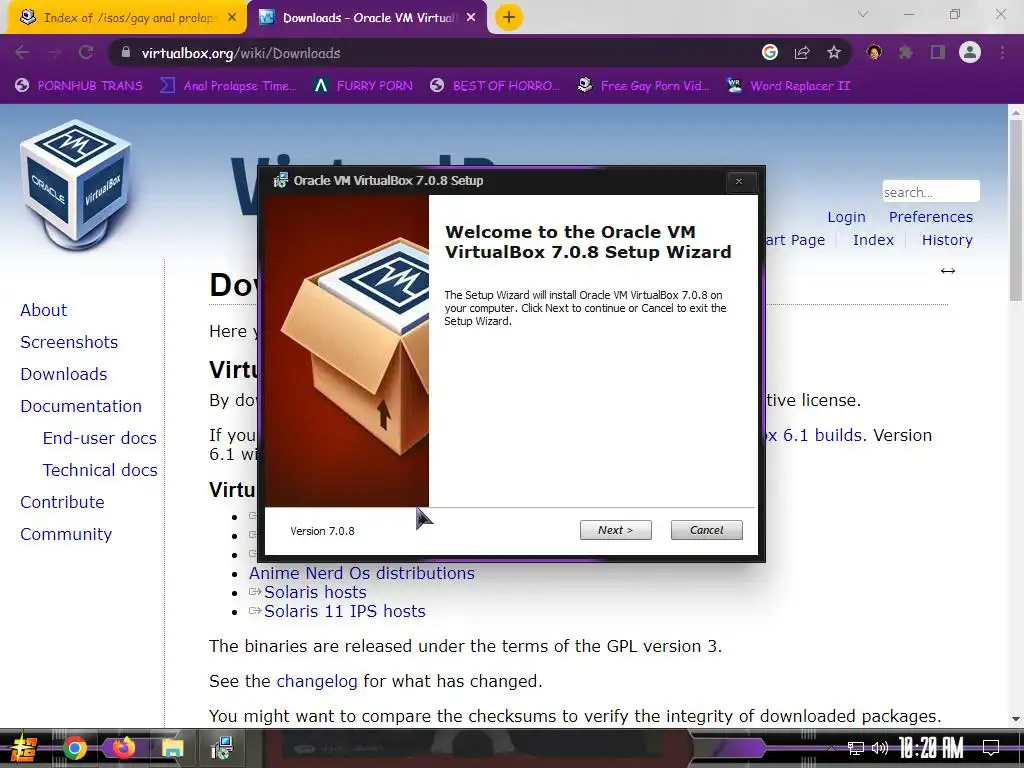Click the 10:20 AM taskbar clock
Viewport: 1024px width, 768px height.
point(931,748)
